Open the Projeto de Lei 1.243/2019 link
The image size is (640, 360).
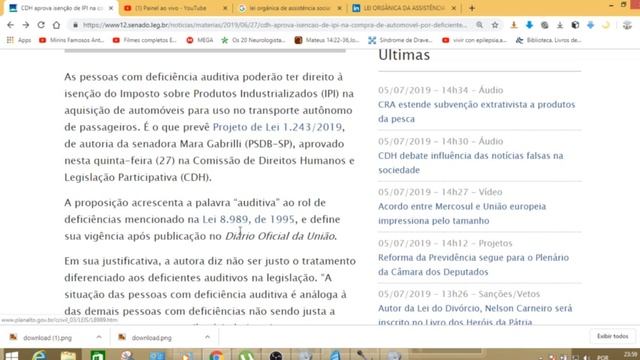[x=277, y=127]
